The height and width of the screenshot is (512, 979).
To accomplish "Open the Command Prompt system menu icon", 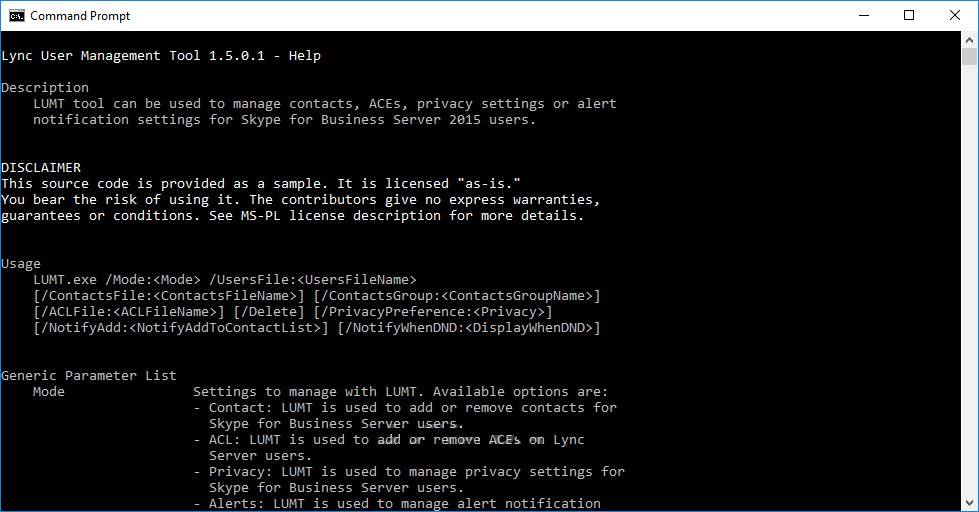I will tap(17, 15).
